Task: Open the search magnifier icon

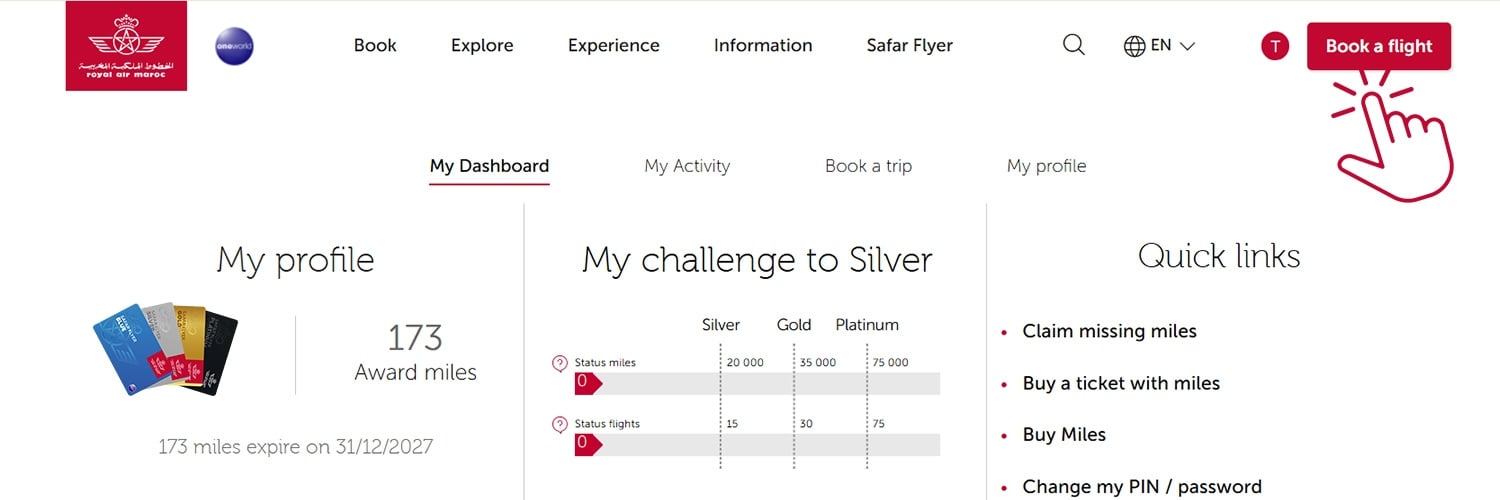Action: (x=1073, y=45)
